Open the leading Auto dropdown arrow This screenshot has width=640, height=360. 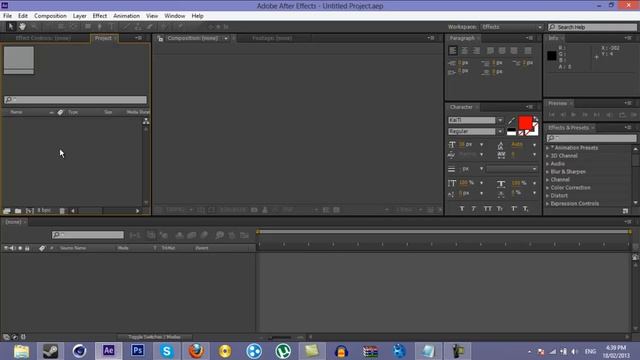point(534,144)
